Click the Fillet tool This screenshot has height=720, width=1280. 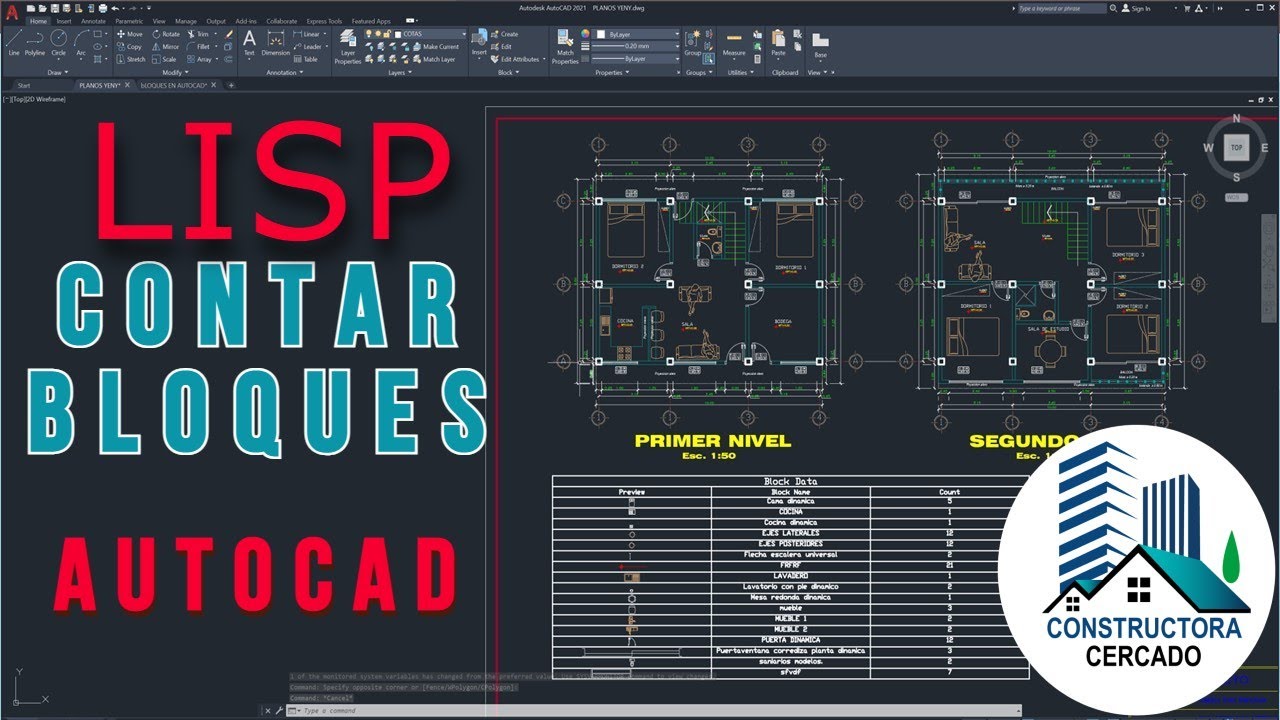point(199,46)
